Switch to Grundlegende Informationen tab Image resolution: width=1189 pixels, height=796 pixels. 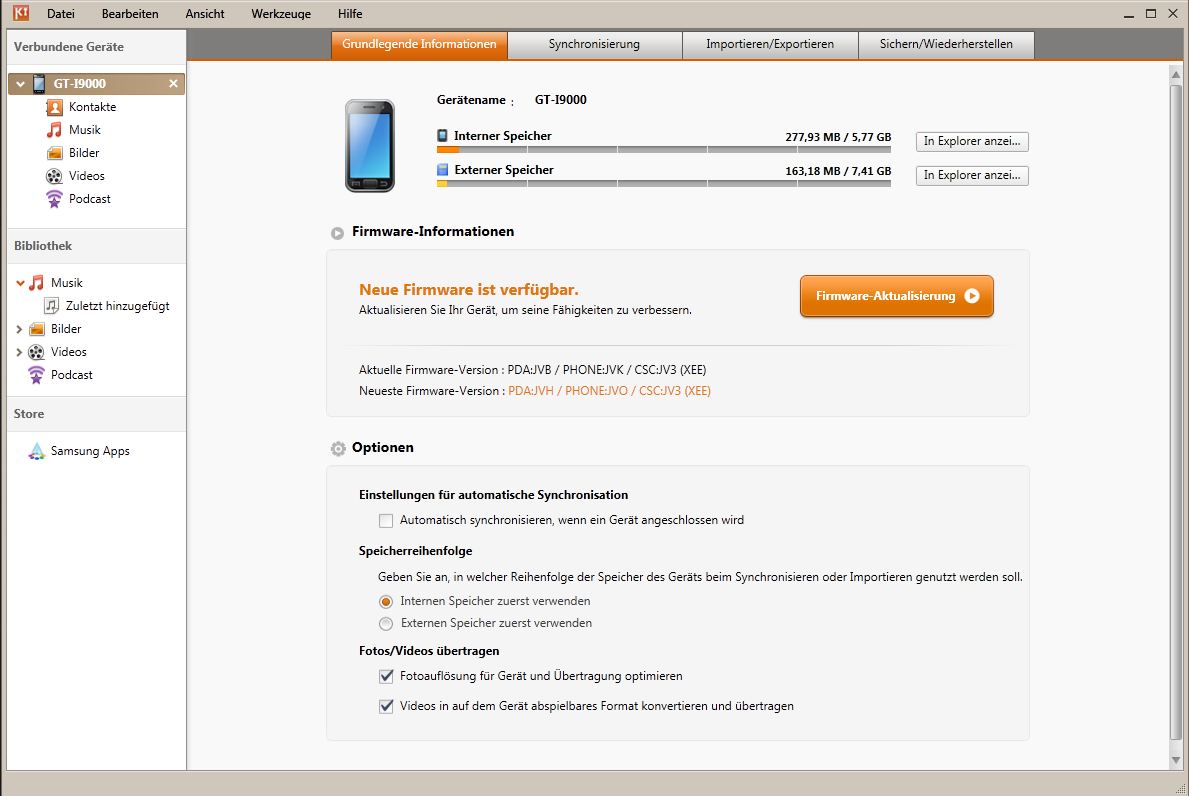point(419,45)
